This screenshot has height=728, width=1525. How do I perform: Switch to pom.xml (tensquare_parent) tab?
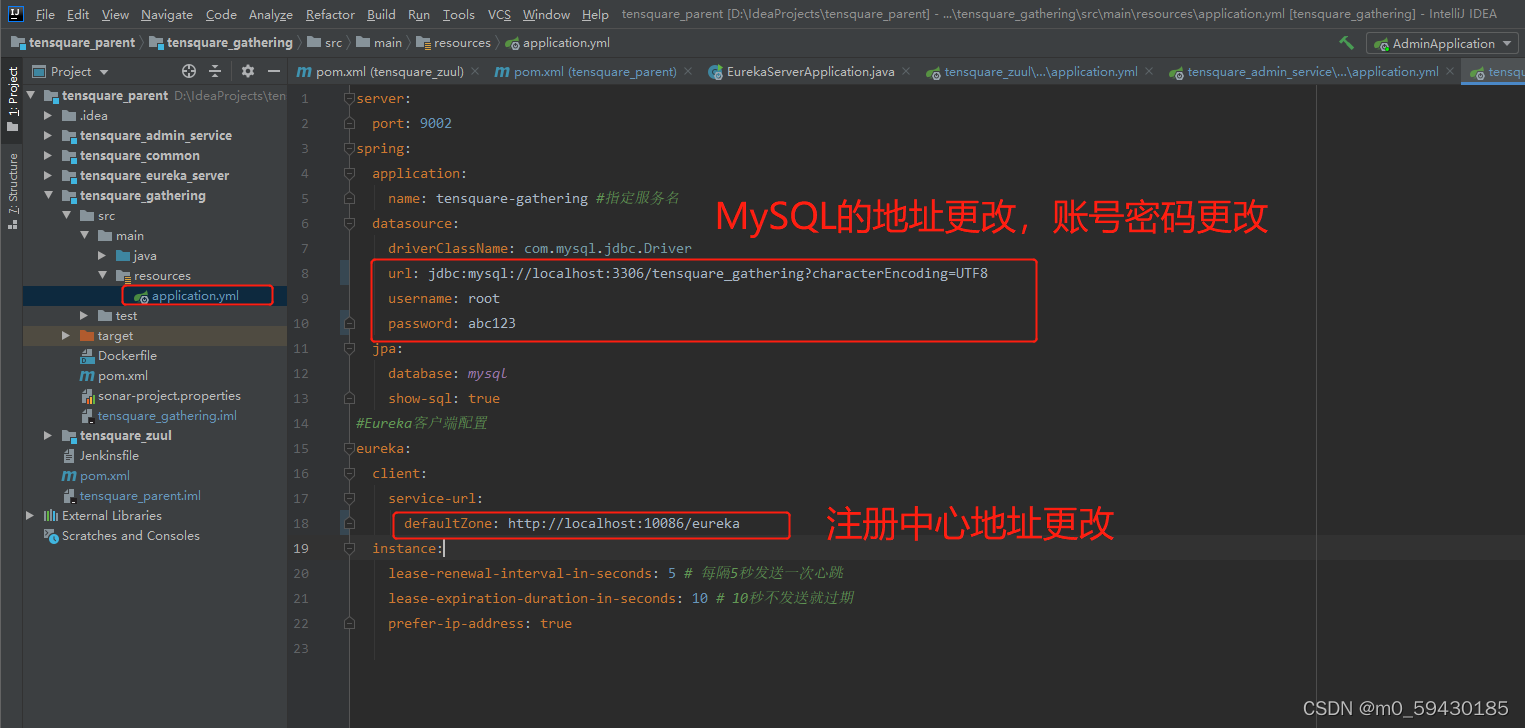tap(594, 72)
